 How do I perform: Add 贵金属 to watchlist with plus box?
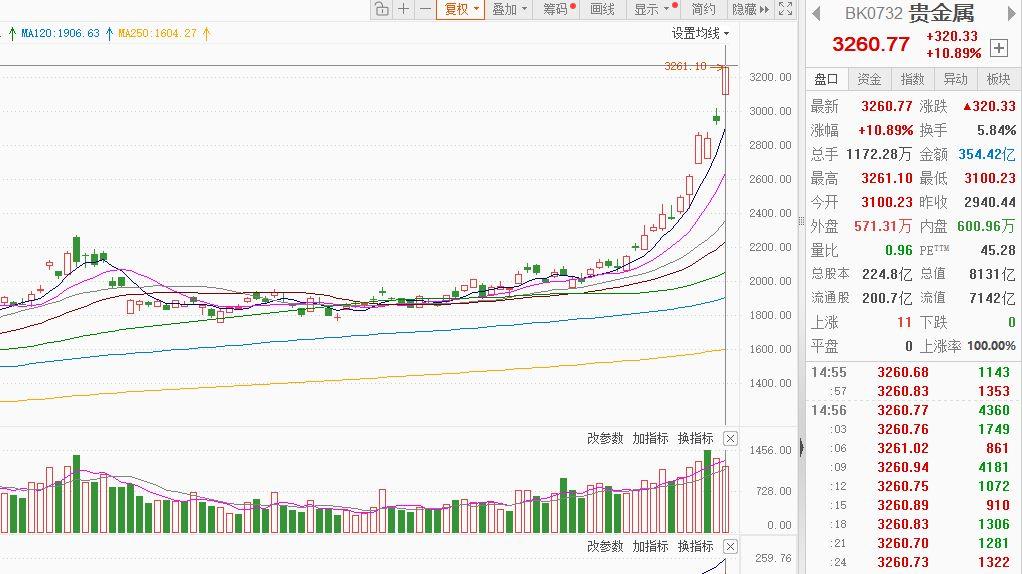998,48
